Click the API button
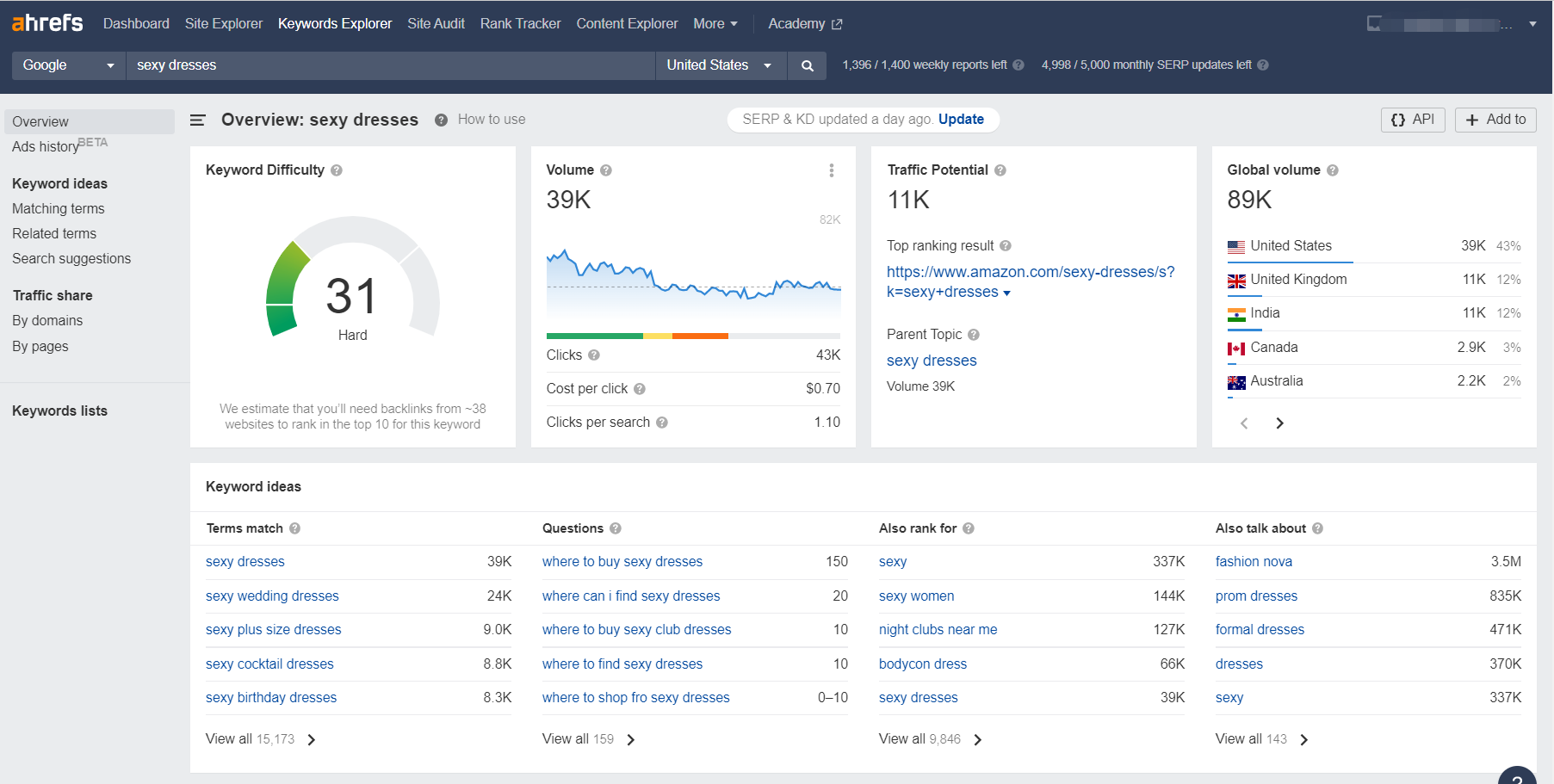The height and width of the screenshot is (784, 1554). 1413,120
